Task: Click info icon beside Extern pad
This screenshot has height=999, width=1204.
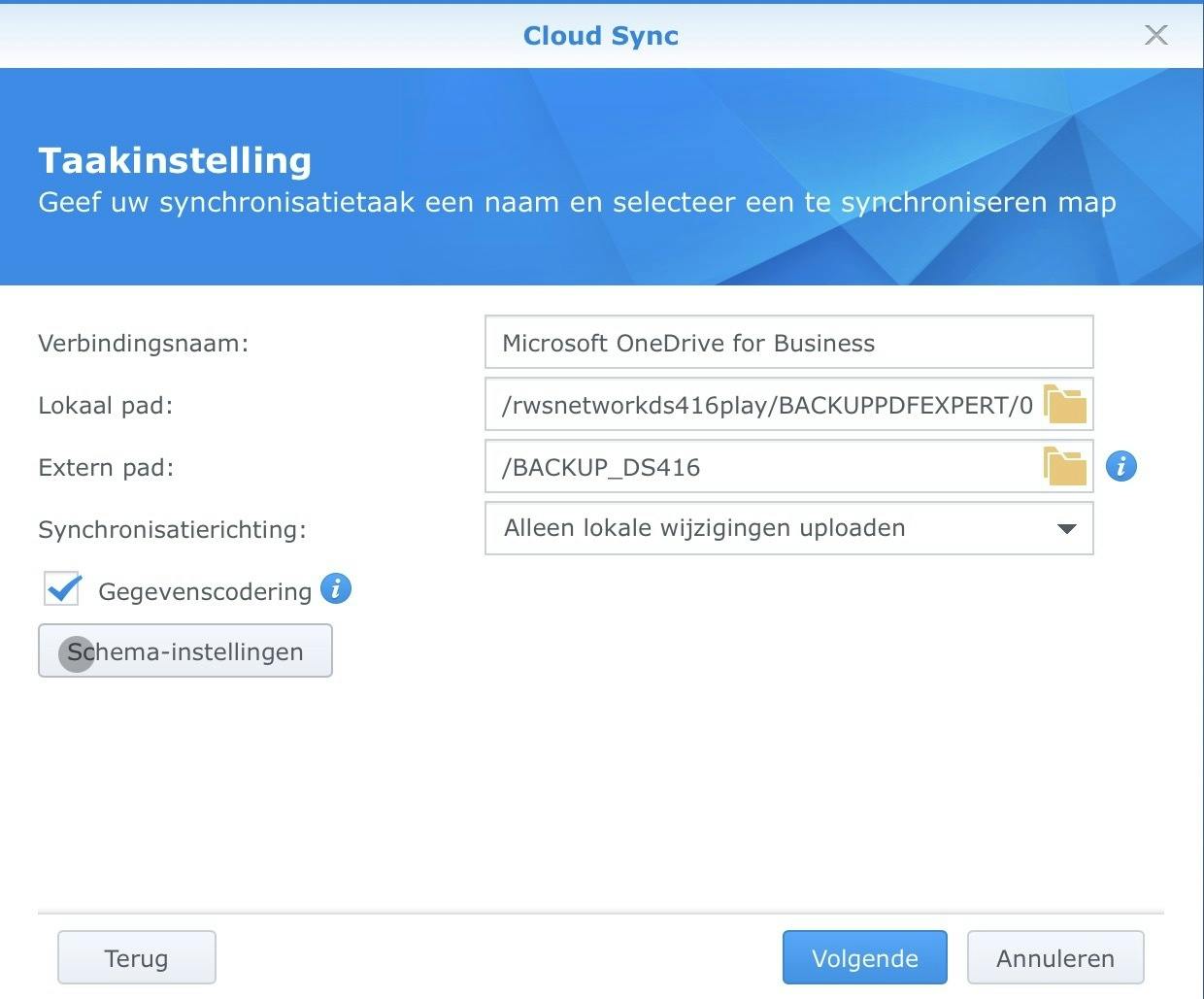Action: tap(1121, 467)
